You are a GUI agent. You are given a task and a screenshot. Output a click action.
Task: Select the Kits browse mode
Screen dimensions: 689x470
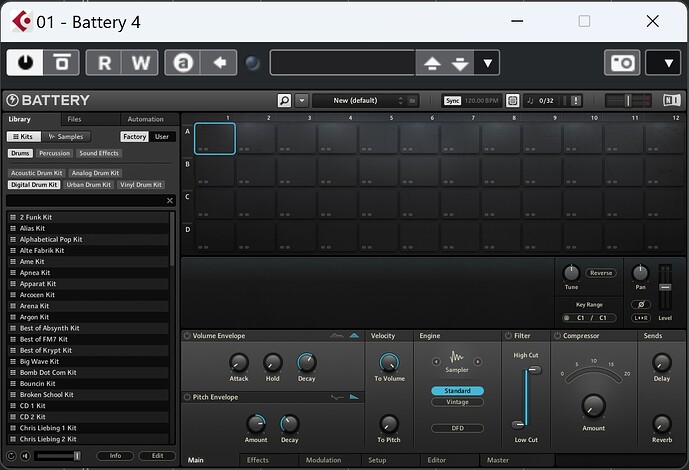click(x=23, y=137)
